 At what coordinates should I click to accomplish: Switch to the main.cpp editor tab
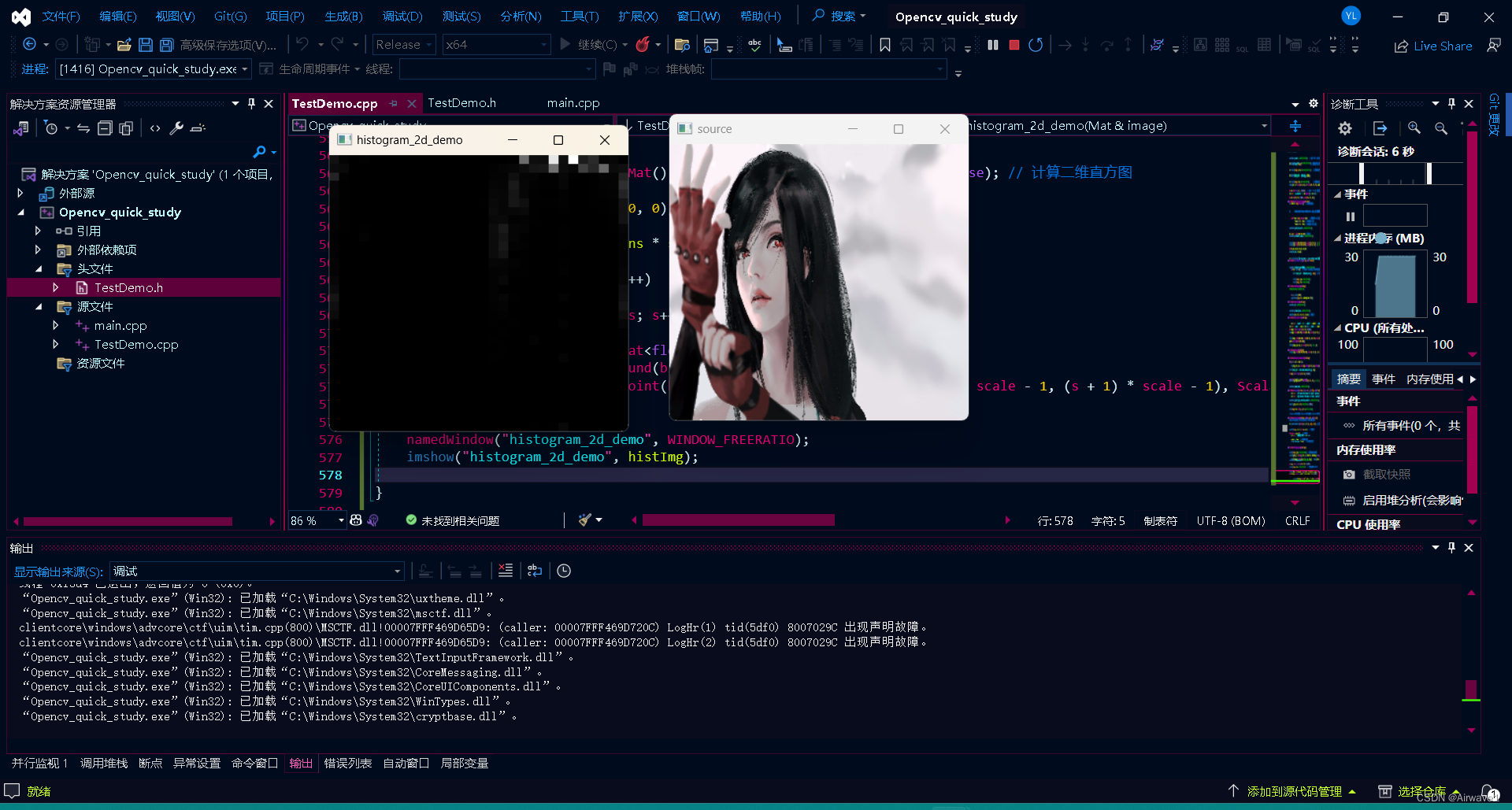573,103
